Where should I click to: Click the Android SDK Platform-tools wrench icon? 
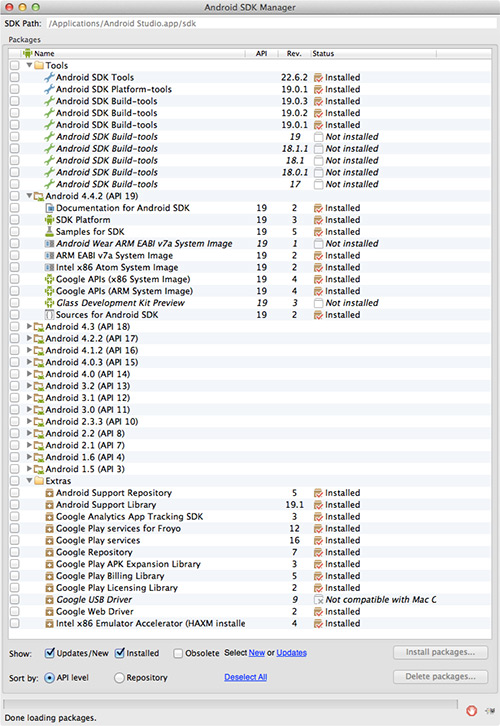click(x=49, y=89)
